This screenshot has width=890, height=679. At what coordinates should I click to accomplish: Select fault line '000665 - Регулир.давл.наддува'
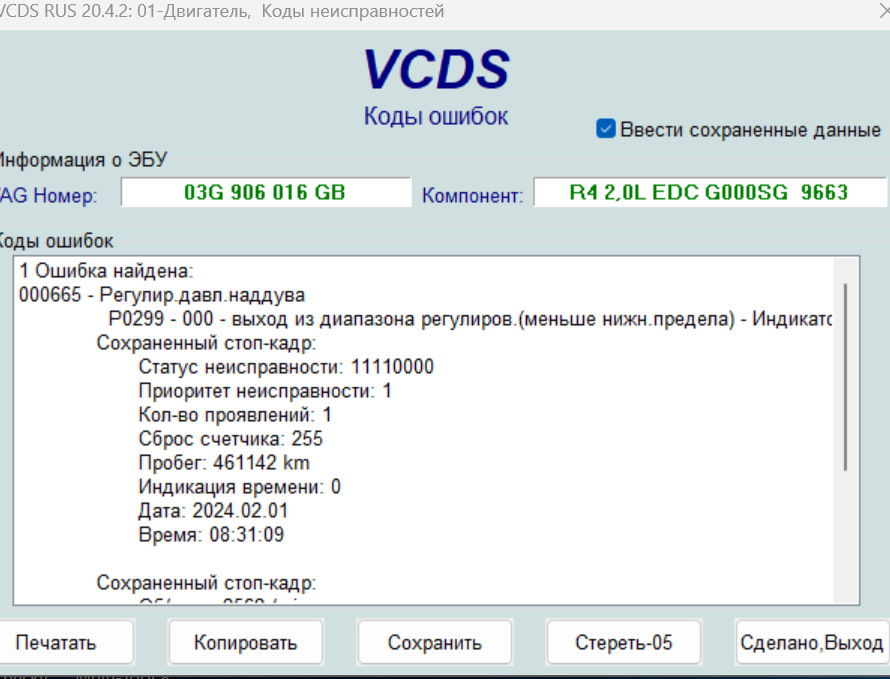pos(162,295)
